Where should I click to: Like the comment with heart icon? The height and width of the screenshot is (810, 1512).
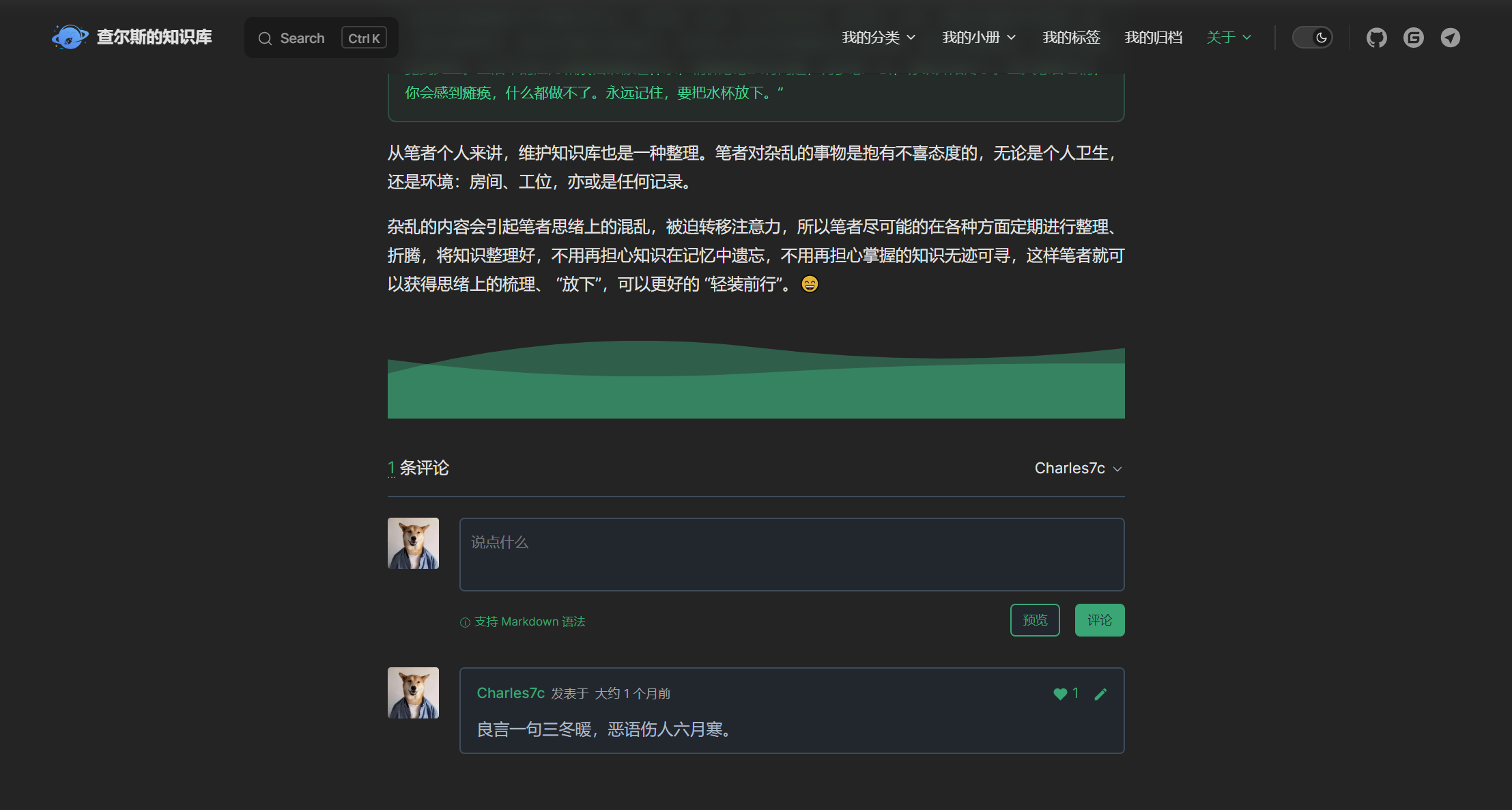point(1059,694)
